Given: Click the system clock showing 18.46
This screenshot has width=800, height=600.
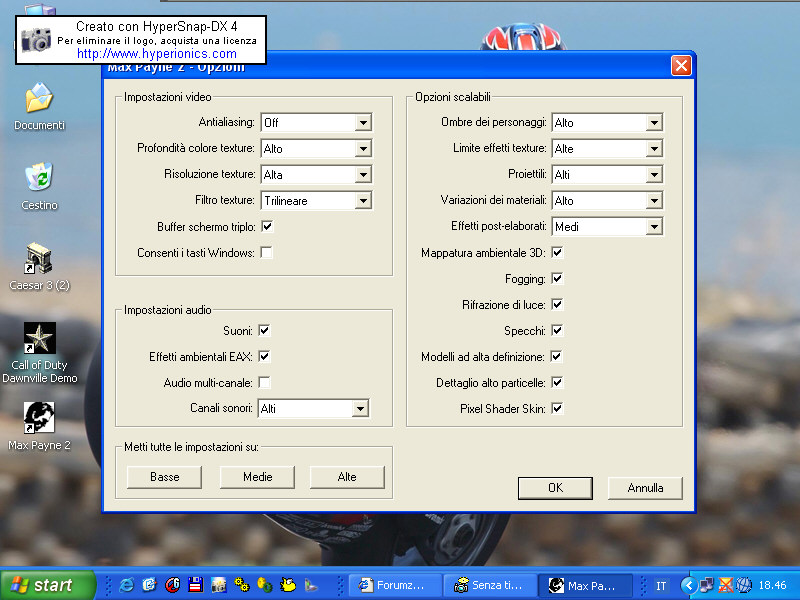Looking at the screenshot, I should pos(772,585).
